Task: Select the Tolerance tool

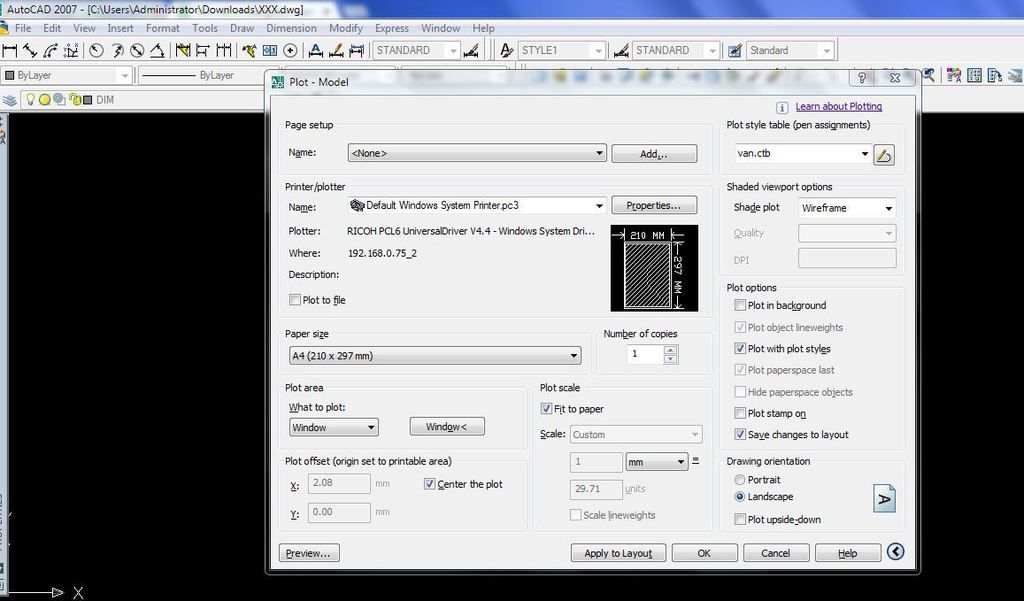Action: click(270, 50)
